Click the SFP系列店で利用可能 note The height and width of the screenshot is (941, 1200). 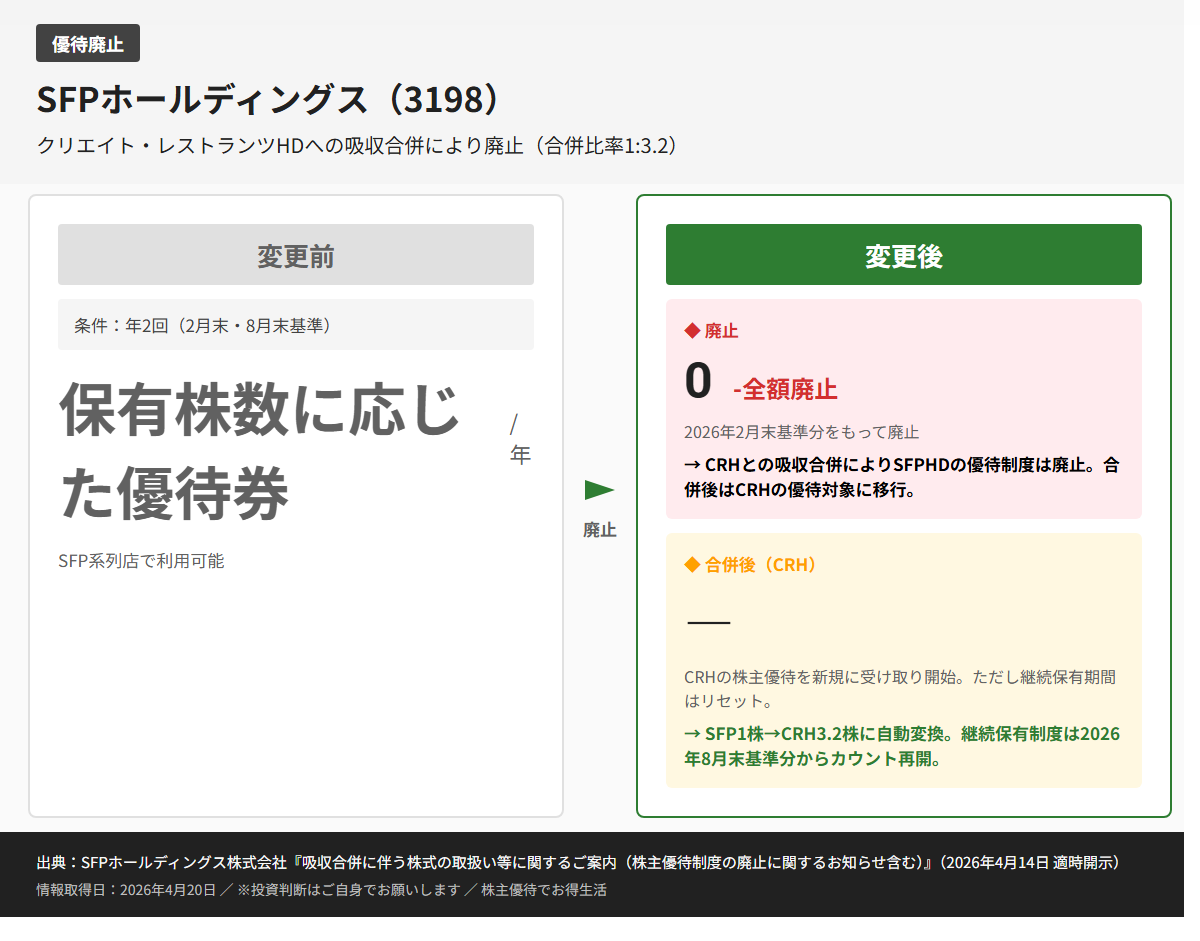(141, 561)
